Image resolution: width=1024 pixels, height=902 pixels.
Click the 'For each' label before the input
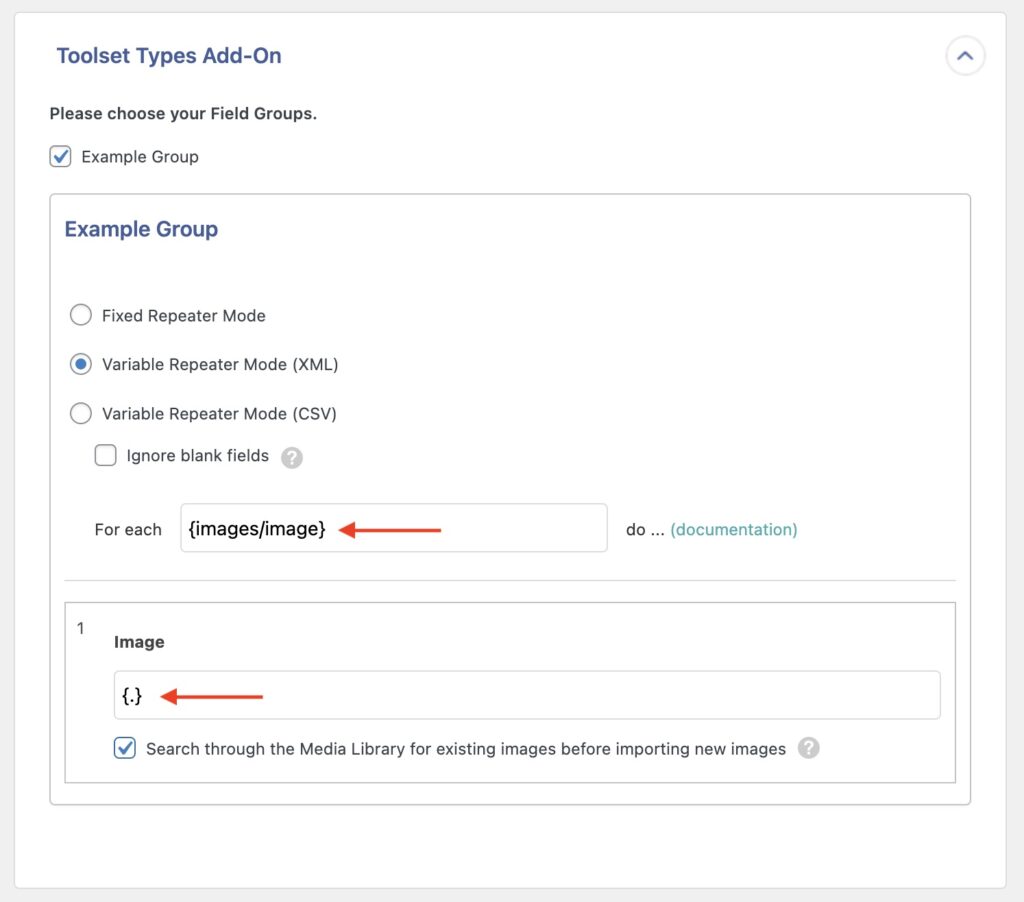click(128, 529)
